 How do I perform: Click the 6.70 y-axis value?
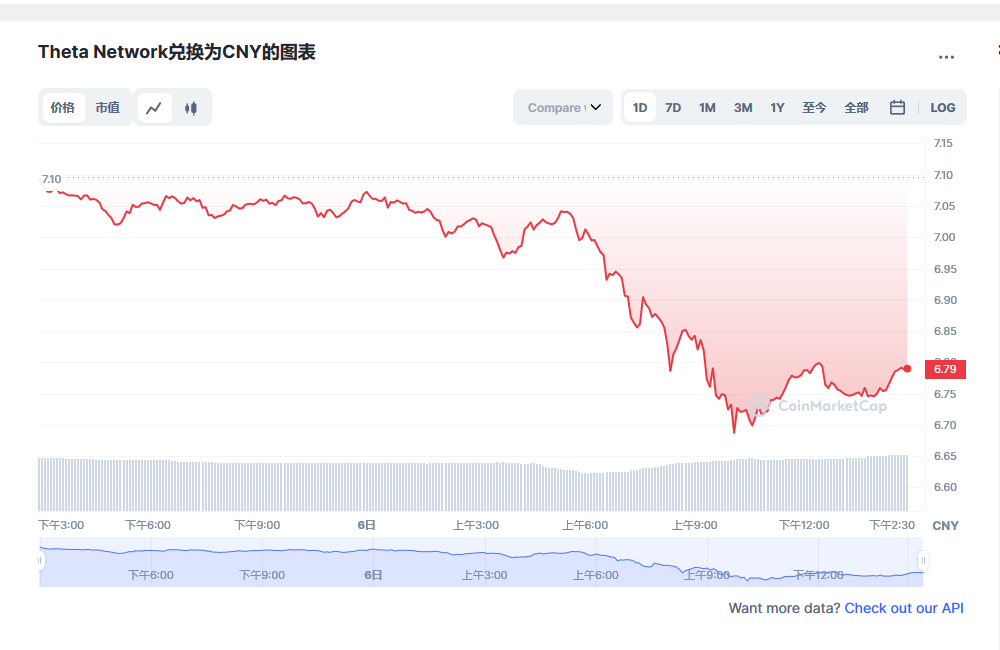point(945,425)
